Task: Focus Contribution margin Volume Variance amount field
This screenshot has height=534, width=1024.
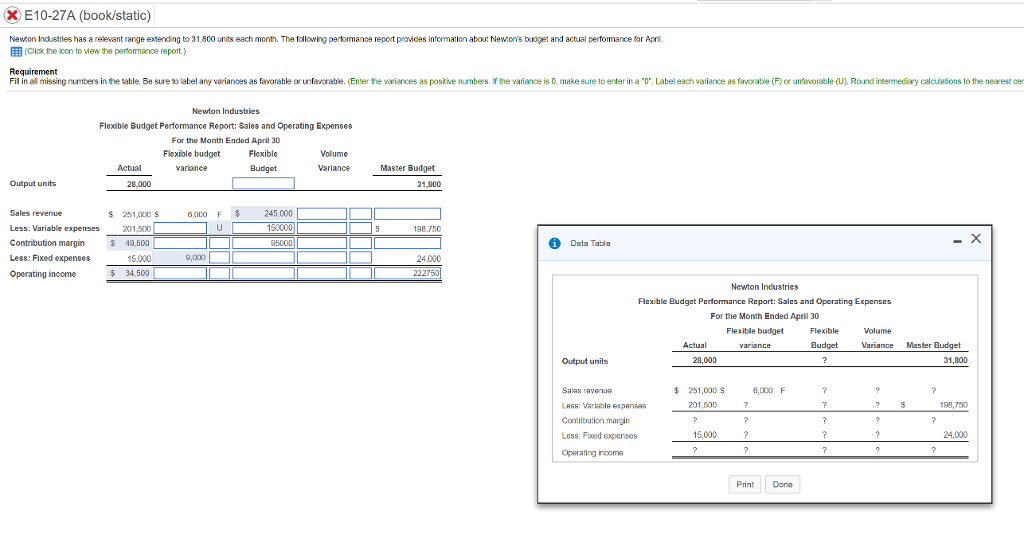Action: 322,243
